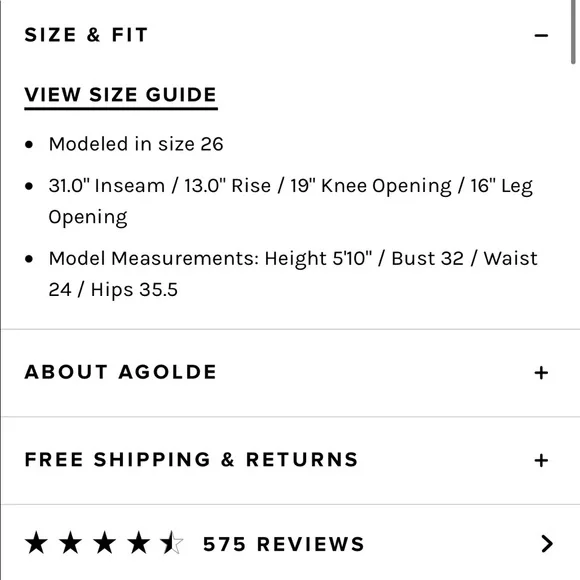Click the Model Measurements text line
Screen dimensions: 580x580
pyautogui.click(x=293, y=274)
